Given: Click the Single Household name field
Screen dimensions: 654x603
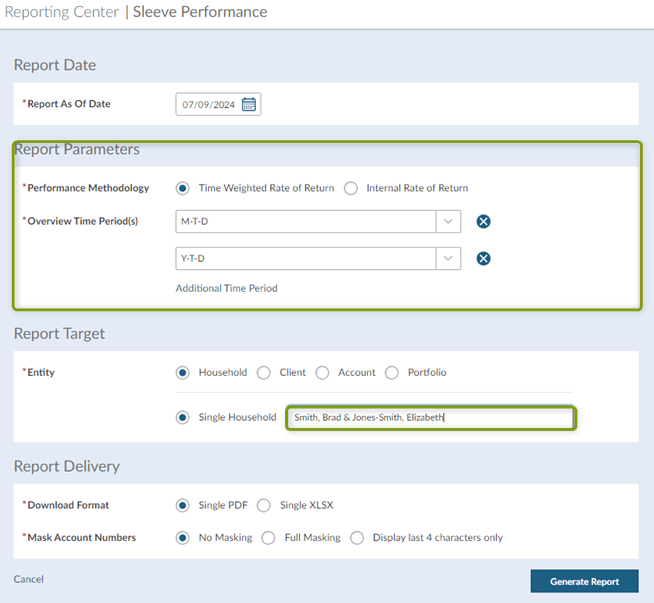Looking at the screenshot, I should coord(430,418).
